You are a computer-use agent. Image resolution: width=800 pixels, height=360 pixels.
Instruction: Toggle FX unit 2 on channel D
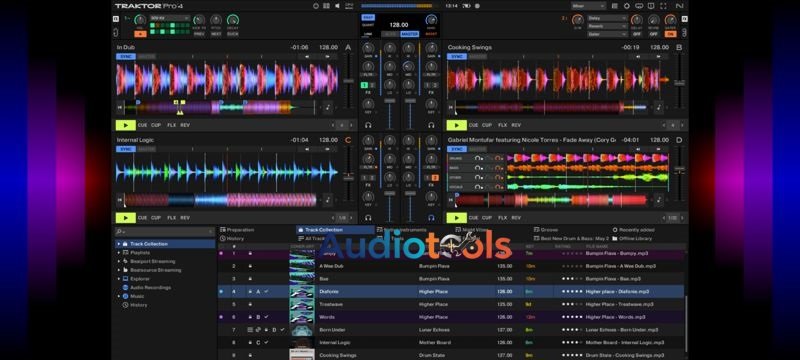point(435,177)
